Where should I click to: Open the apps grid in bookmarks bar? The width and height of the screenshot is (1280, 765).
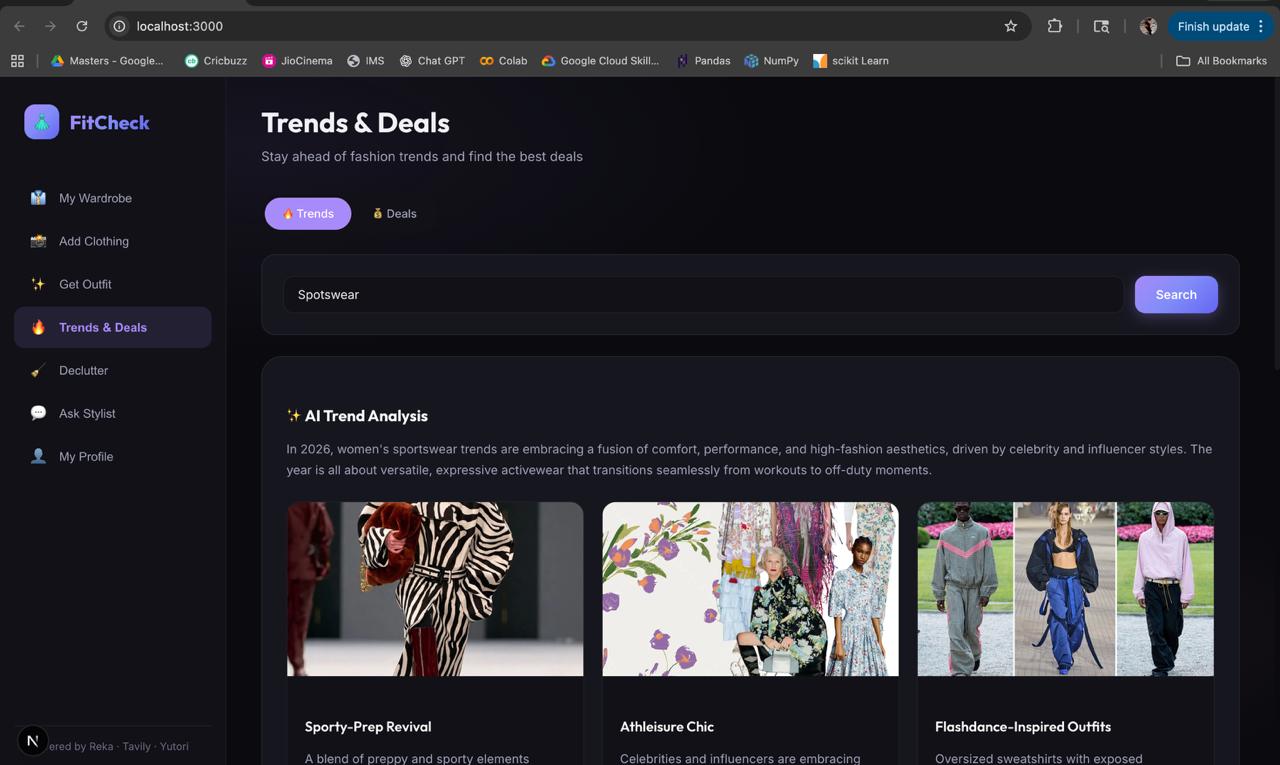click(x=17, y=61)
